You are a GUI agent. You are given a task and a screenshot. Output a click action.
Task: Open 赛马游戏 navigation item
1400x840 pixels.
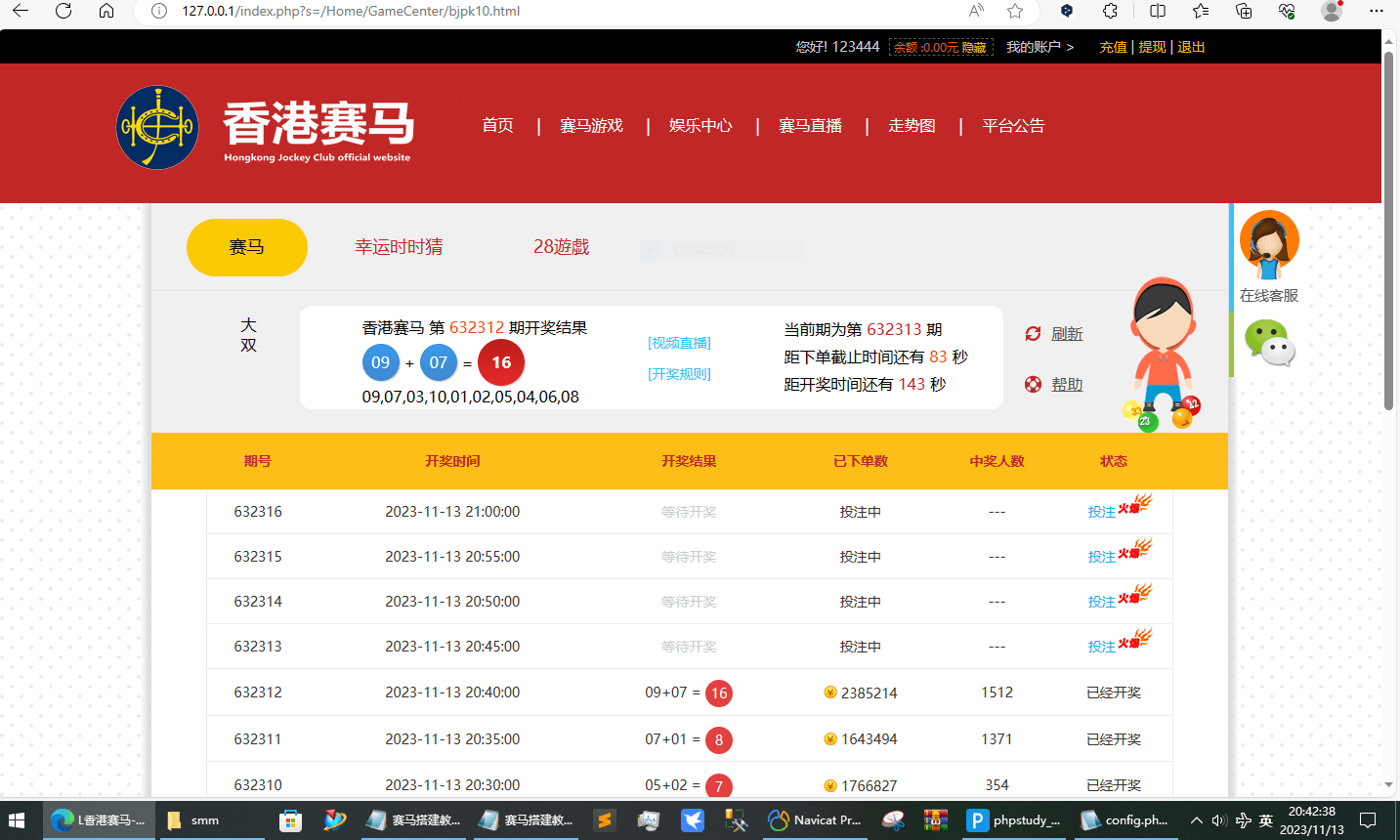(591, 125)
